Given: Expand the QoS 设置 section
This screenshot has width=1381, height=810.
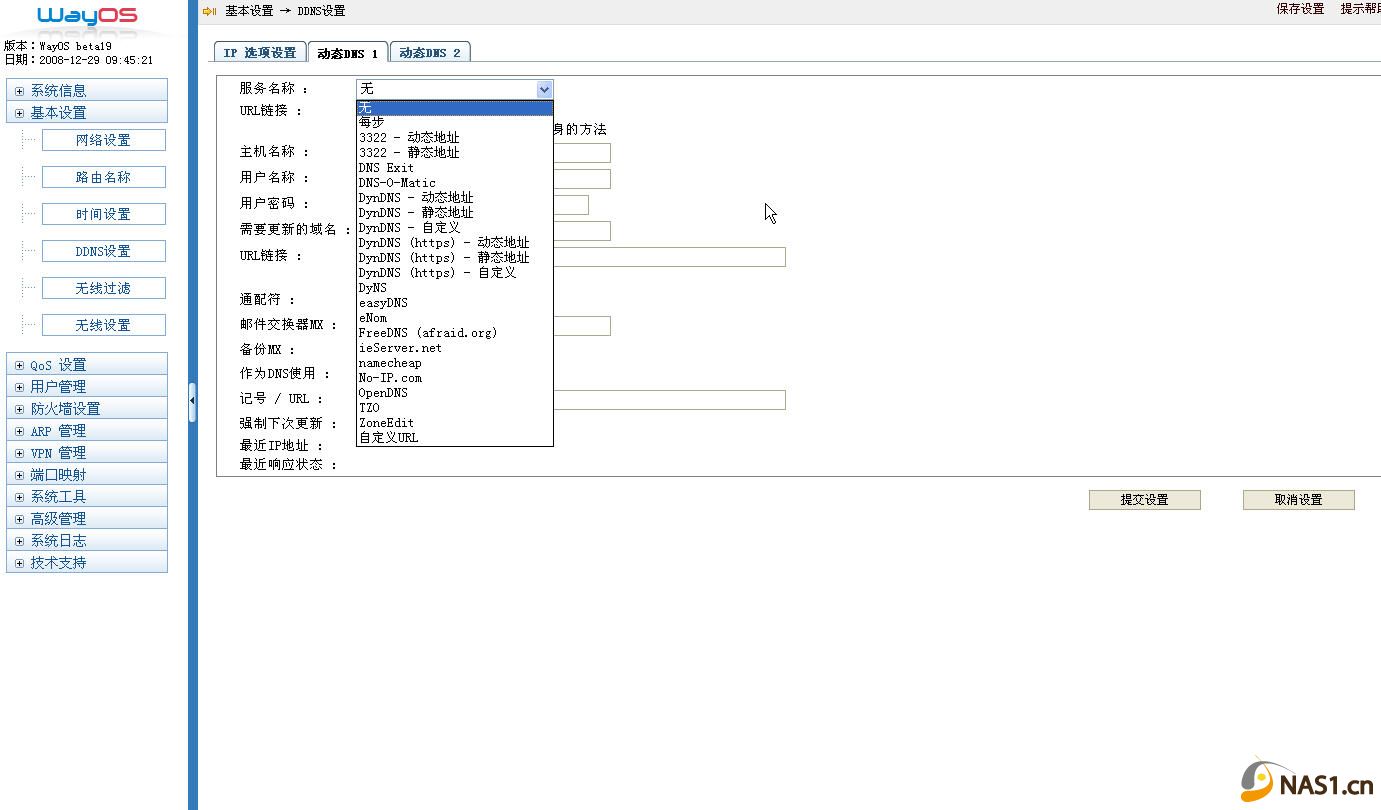Looking at the screenshot, I should click(x=86, y=365).
